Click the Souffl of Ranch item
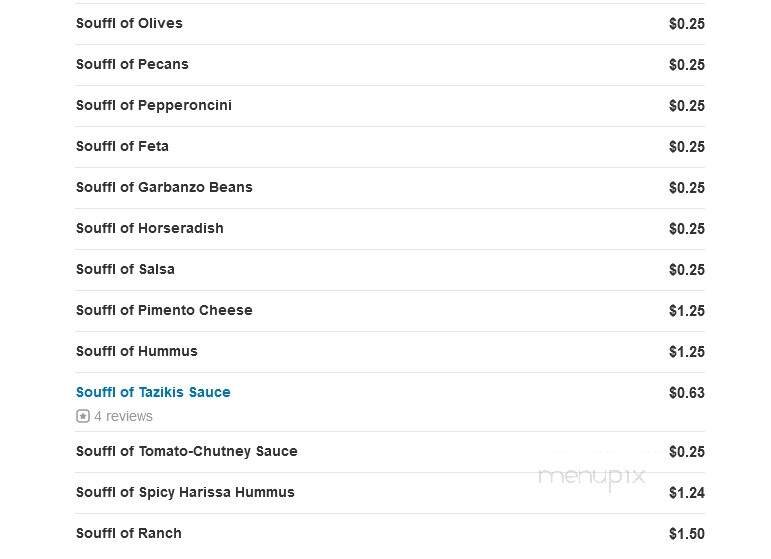This screenshot has height=559, width=771. (128, 533)
